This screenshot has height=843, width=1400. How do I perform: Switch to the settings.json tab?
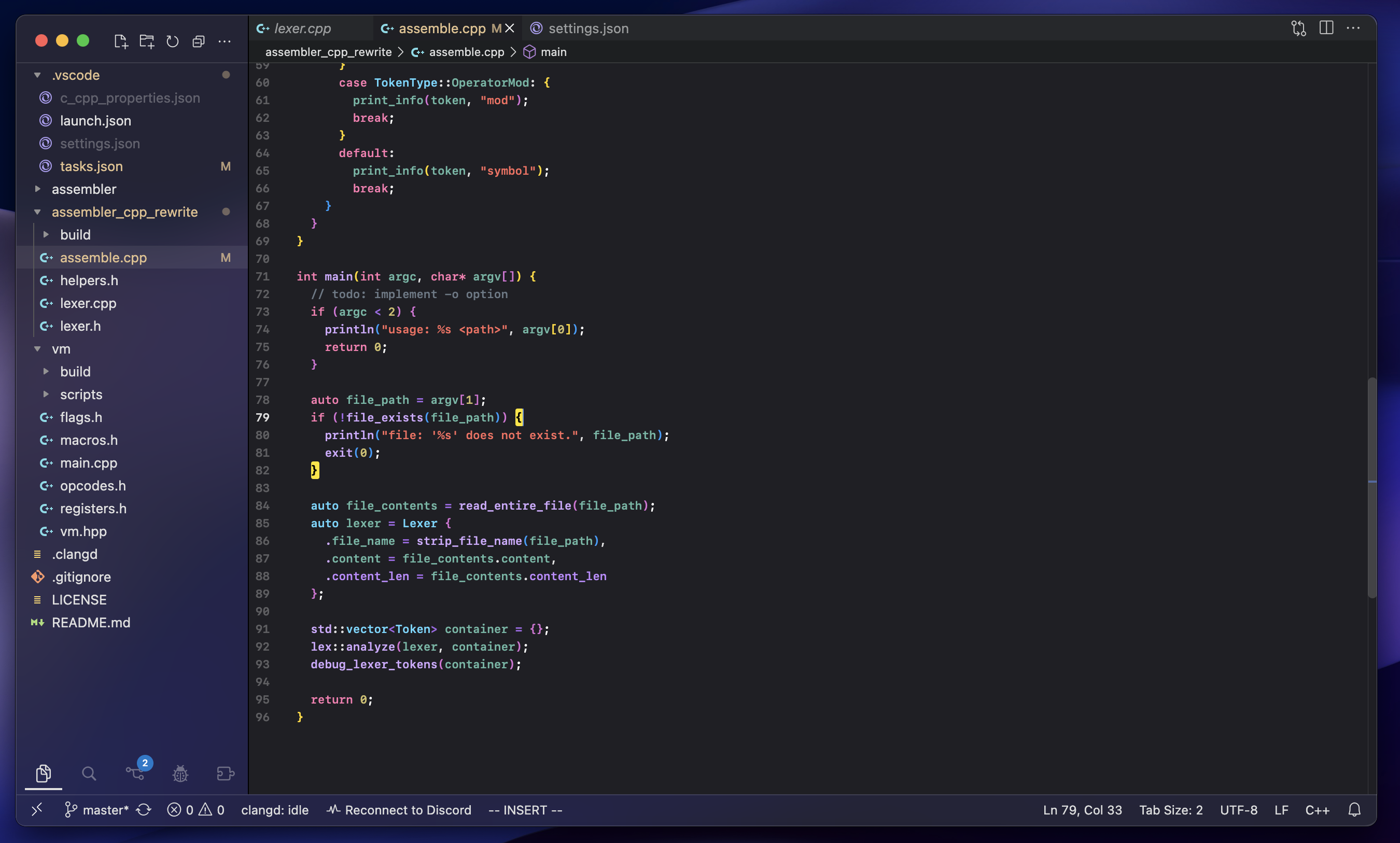coord(588,29)
